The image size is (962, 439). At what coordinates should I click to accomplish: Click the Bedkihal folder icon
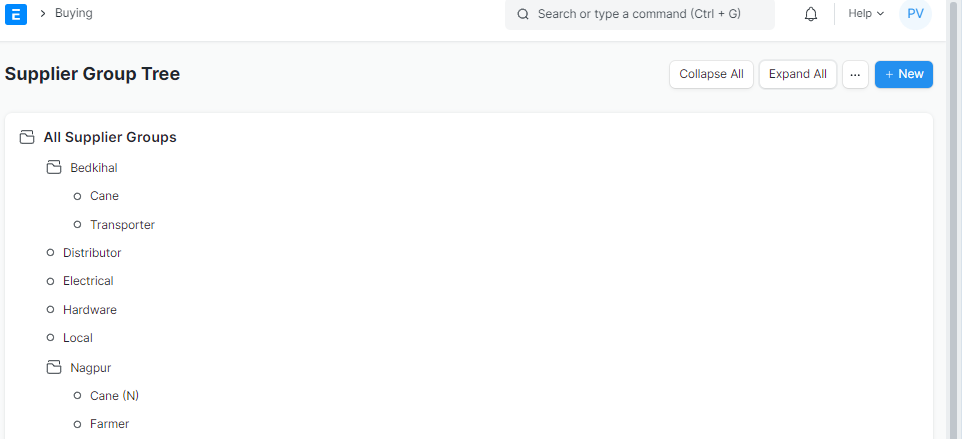(x=54, y=167)
